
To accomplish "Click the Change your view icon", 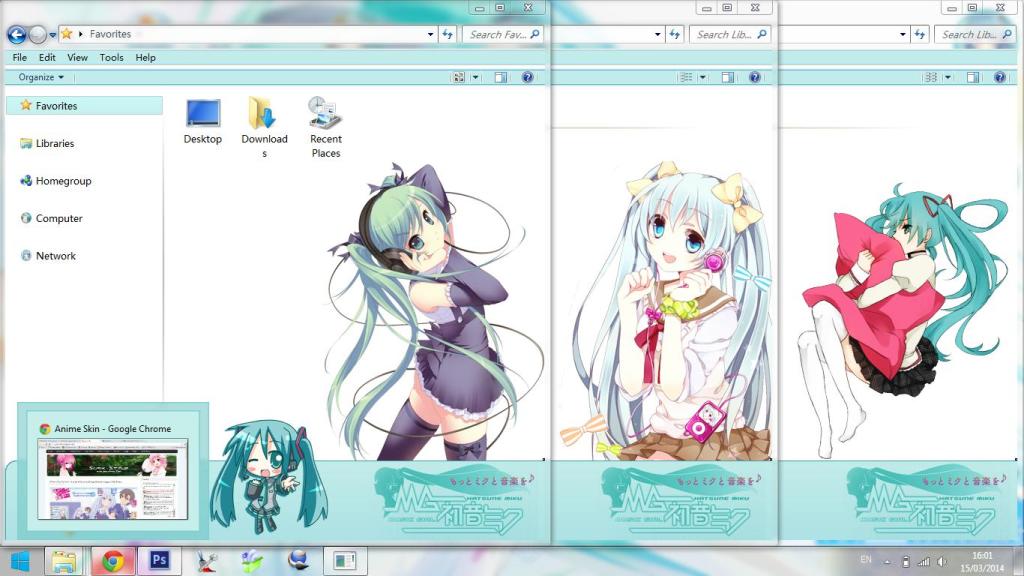I will (x=459, y=77).
